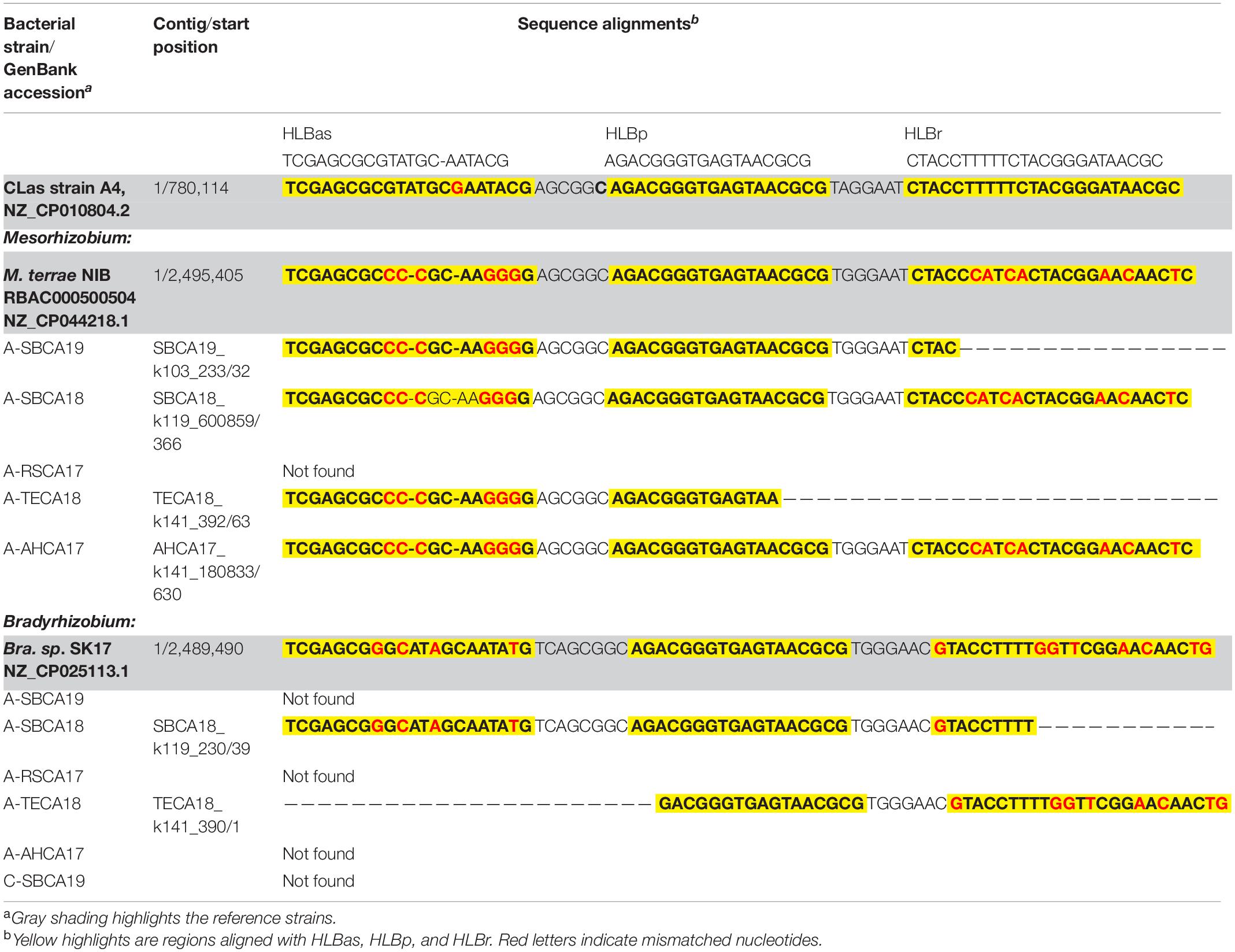Image resolution: width=1235 pixels, height=952 pixels.
Task: Click the 'Sequence alignments' column header
Action: click(x=608, y=24)
